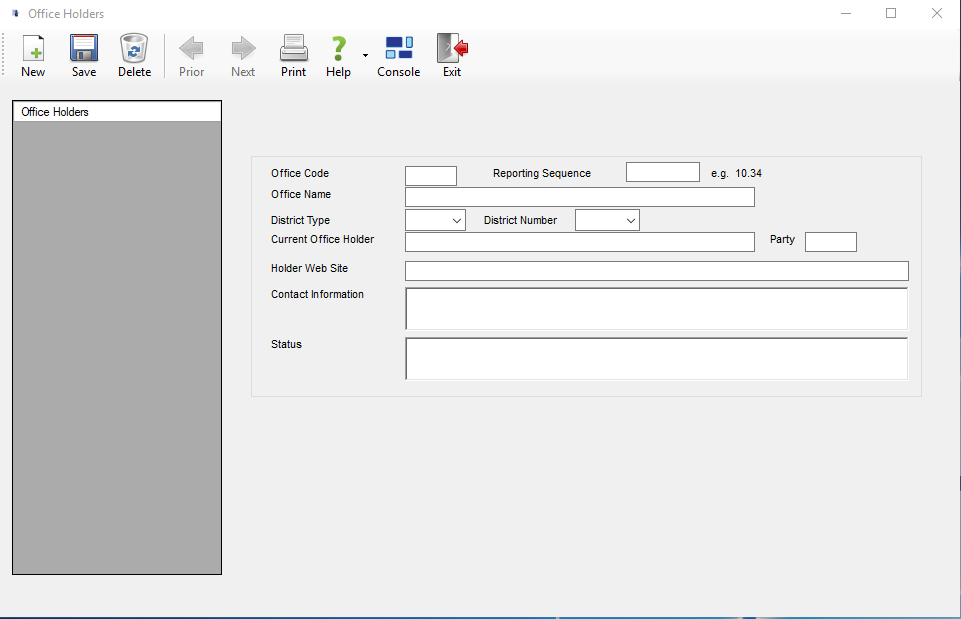Screen dimensions: 961x619
Task: Click the app icon in the title bar
Action: tap(15, 13)
